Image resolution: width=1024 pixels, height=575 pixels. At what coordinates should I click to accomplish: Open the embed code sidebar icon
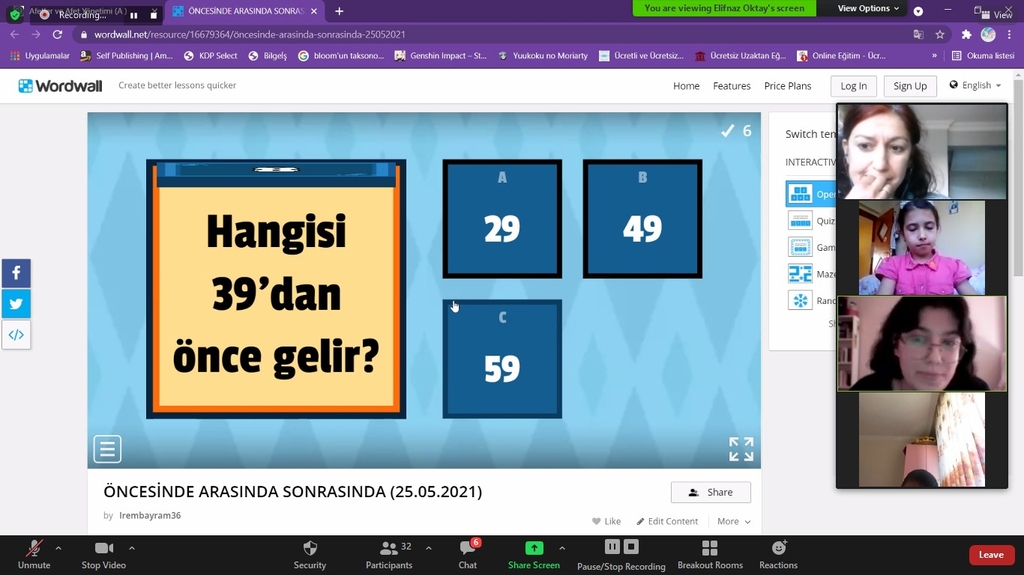point(16,335)
